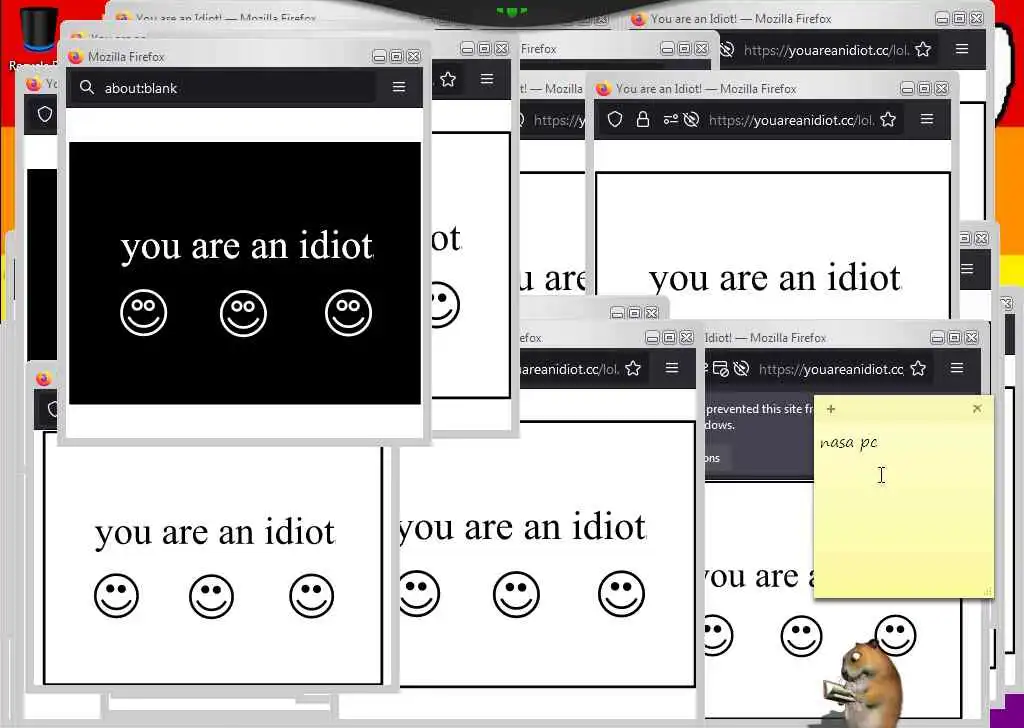Click the youareanidiot.cc URL in the popup-notification window
This screenshot has height=728, width=1024.
pyautogui.click(x=831, y=370)
